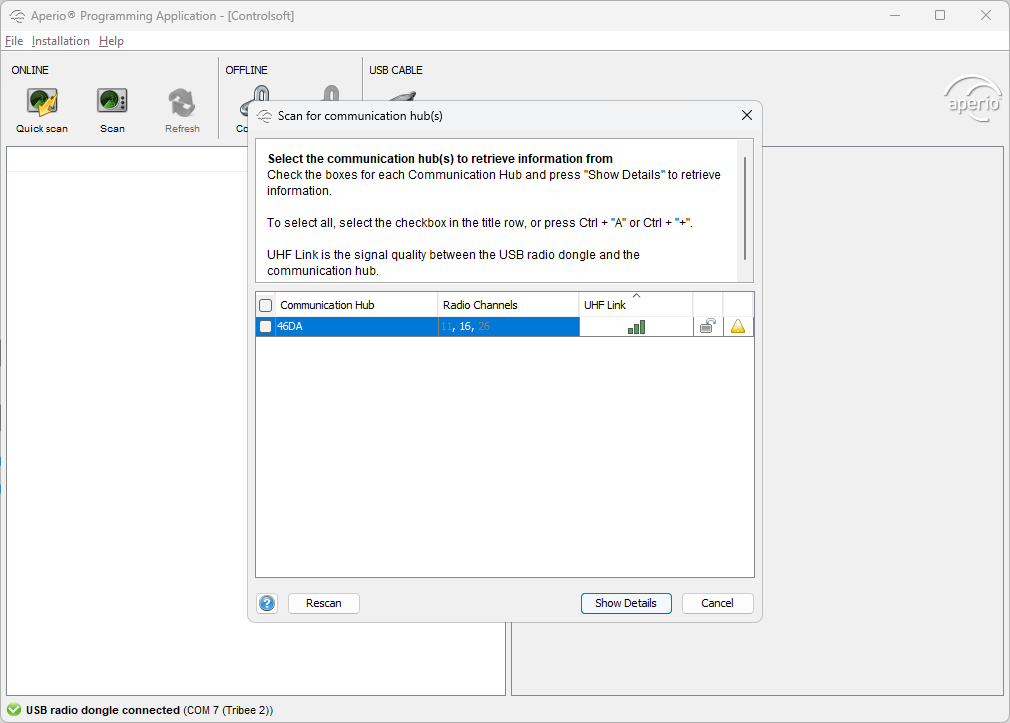Click radio channels '11, 16, 26' cell

[x=508, y=327]
